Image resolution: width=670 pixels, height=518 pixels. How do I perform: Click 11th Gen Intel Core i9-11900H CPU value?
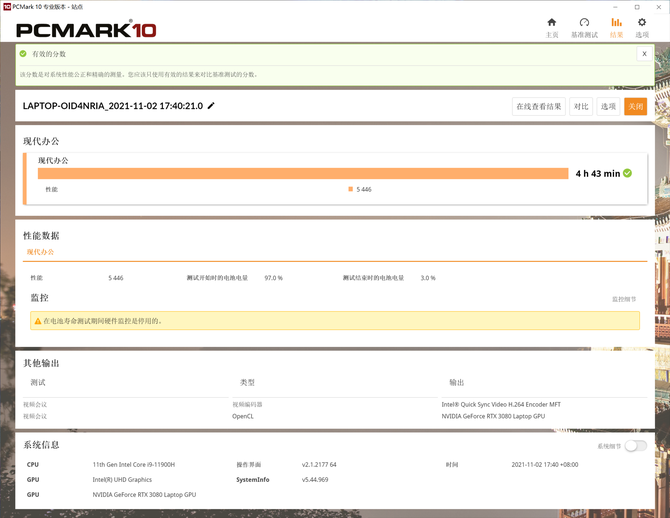(134, 465)
